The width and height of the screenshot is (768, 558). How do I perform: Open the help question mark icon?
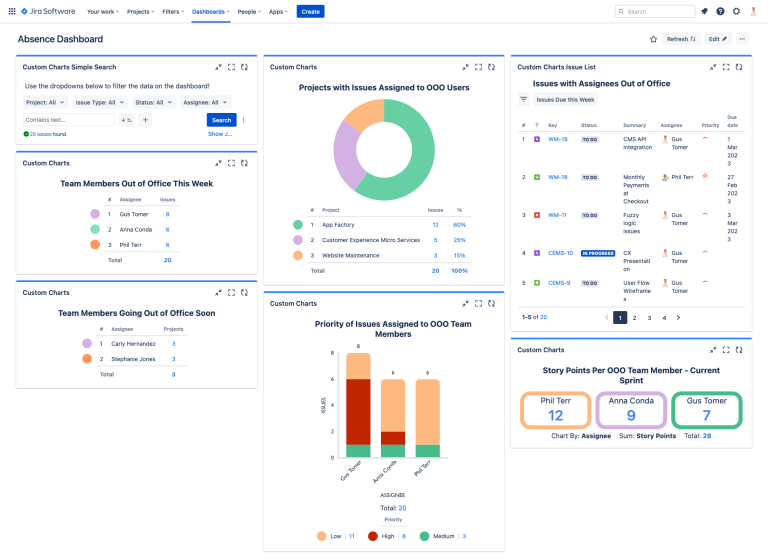coord(720,11)
